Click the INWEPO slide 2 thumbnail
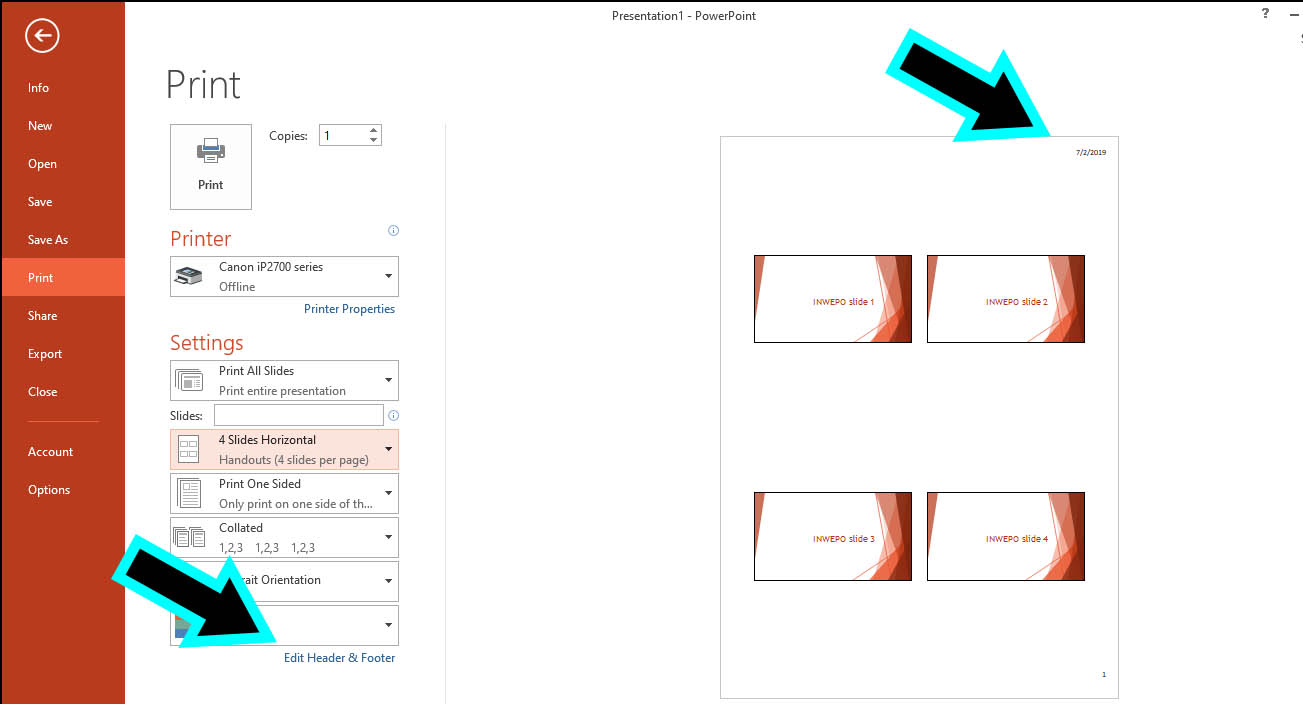Image resolution: width=1303 pixels, height=704 pixels. tap(1006, 299)
